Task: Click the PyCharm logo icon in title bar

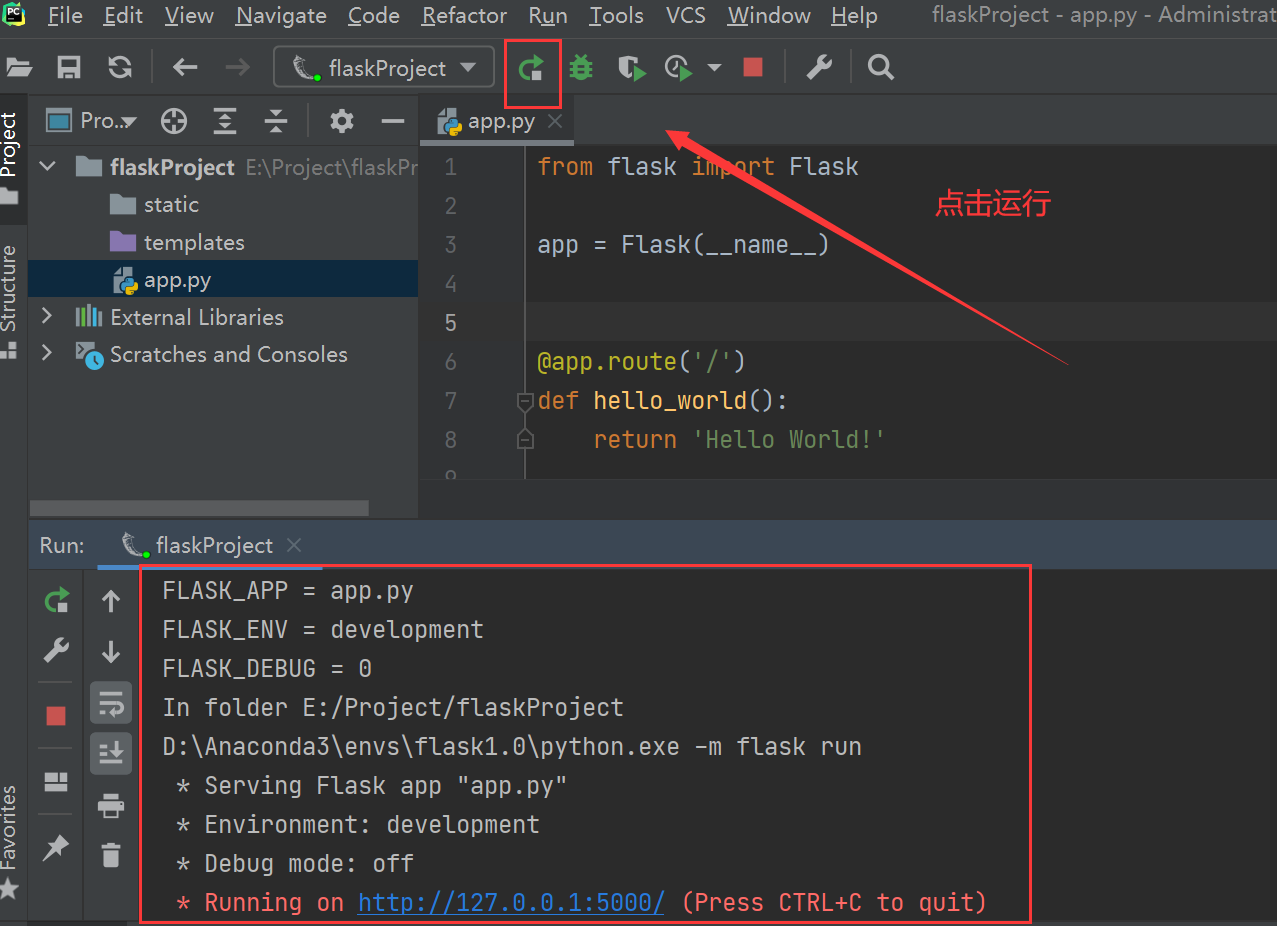Action: 14,14
